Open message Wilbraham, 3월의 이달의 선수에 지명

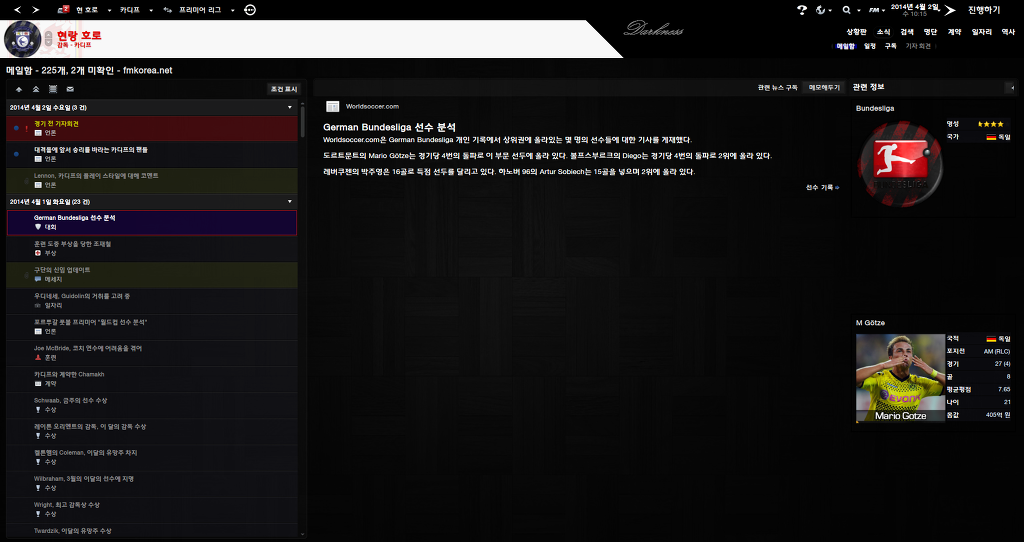152,483
